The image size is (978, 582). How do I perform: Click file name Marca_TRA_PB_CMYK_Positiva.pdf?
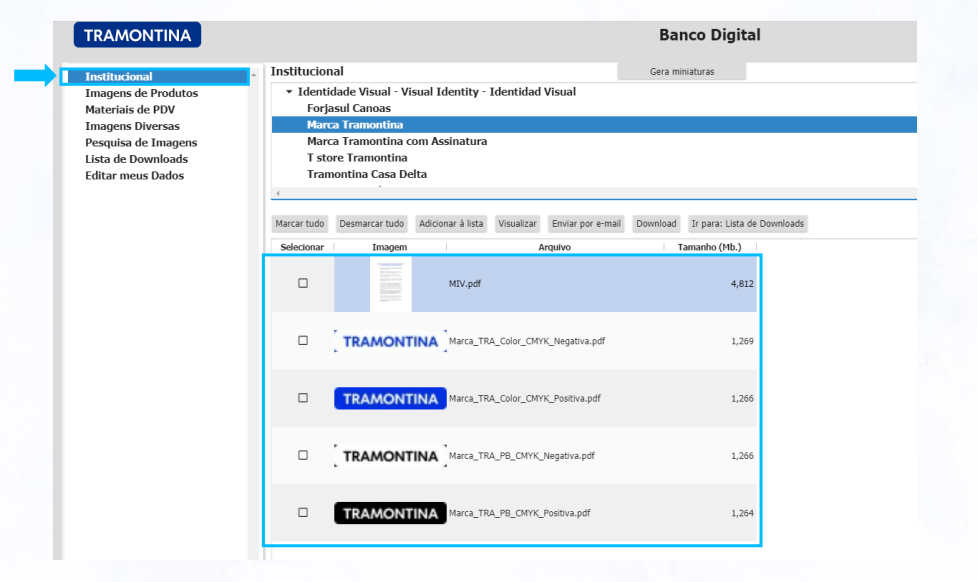520,513
